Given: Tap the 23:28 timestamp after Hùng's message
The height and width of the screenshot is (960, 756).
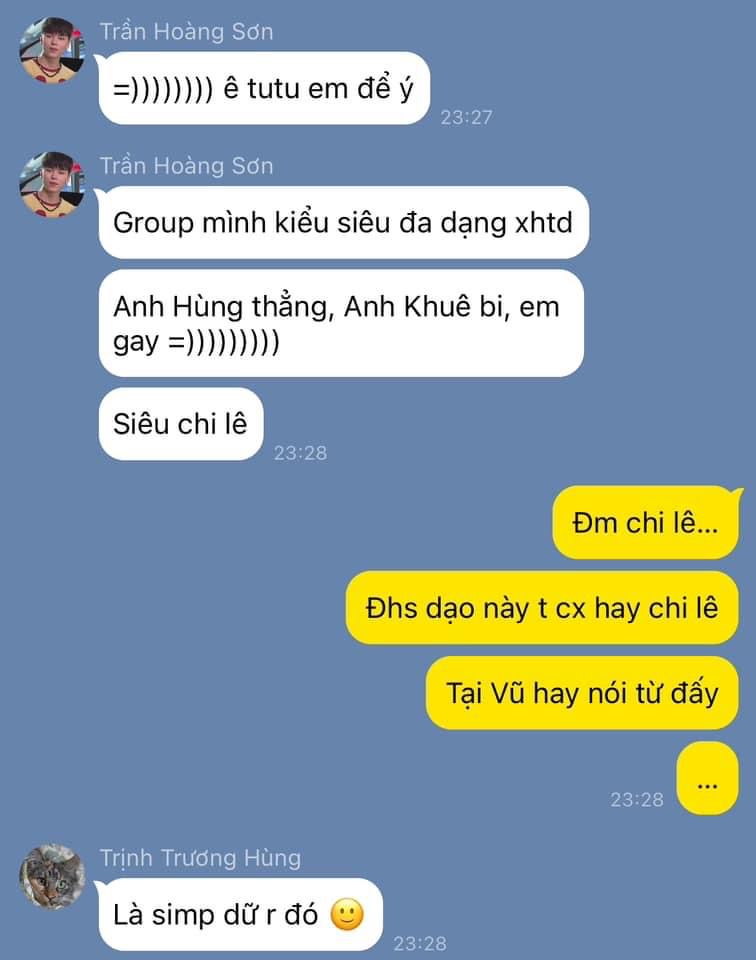Looking at the screenshot, I should point(420,943).
